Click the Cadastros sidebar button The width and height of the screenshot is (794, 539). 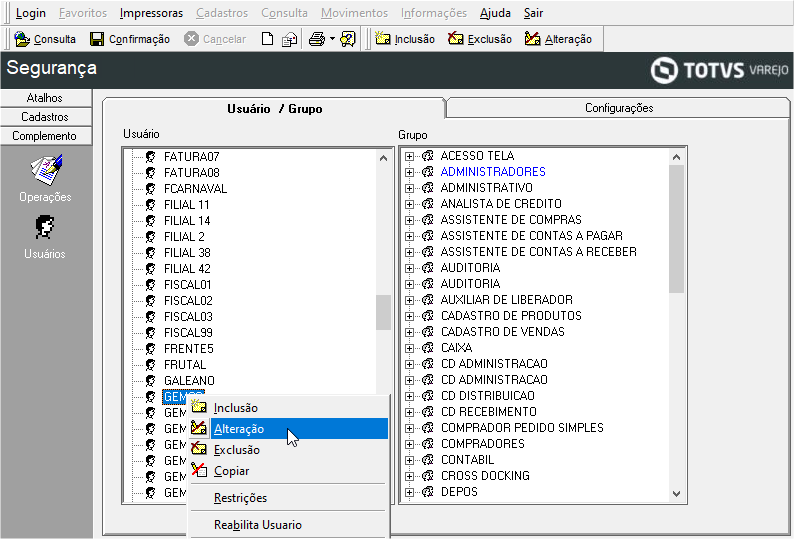(x=46, y=117)
